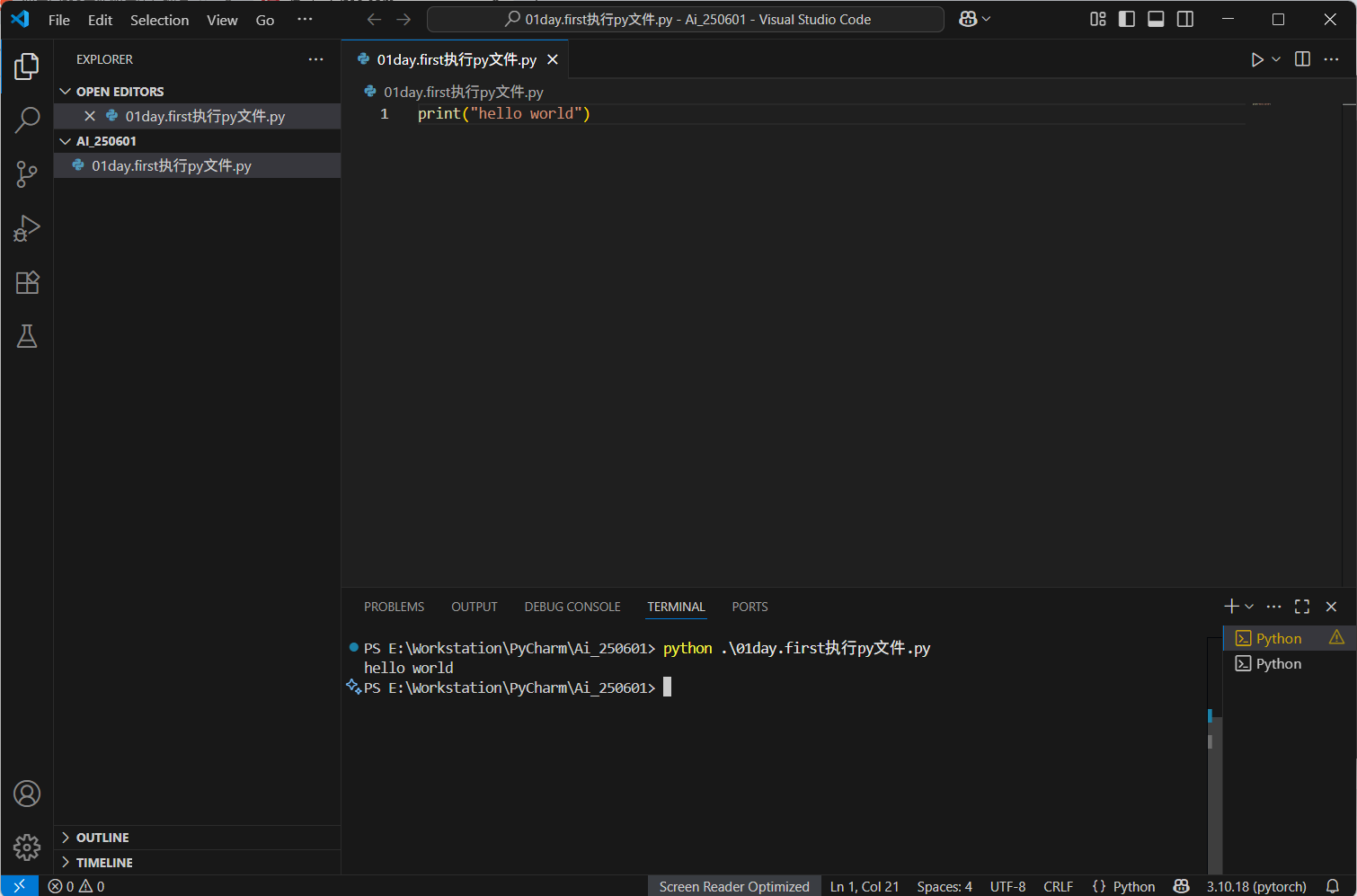Open the Edit menu

(x=100, y=20)
